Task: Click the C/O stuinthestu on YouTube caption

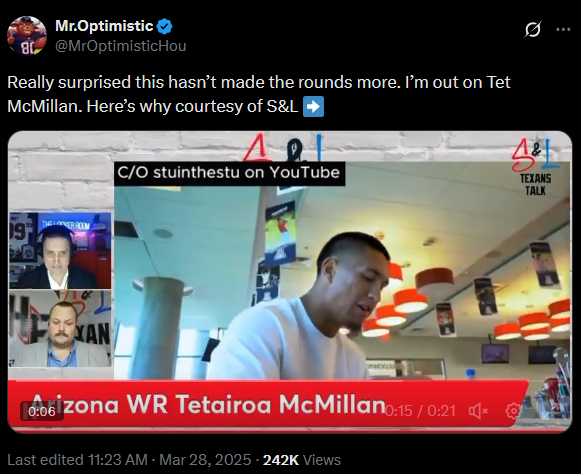Action: pos(229,173)
